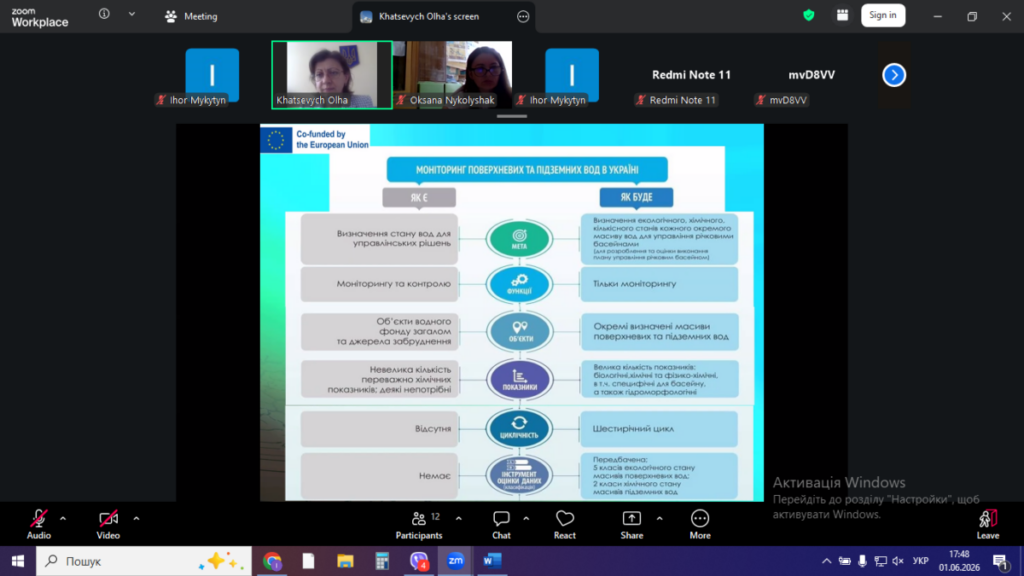Open Chrome from the taskbar

272,561
